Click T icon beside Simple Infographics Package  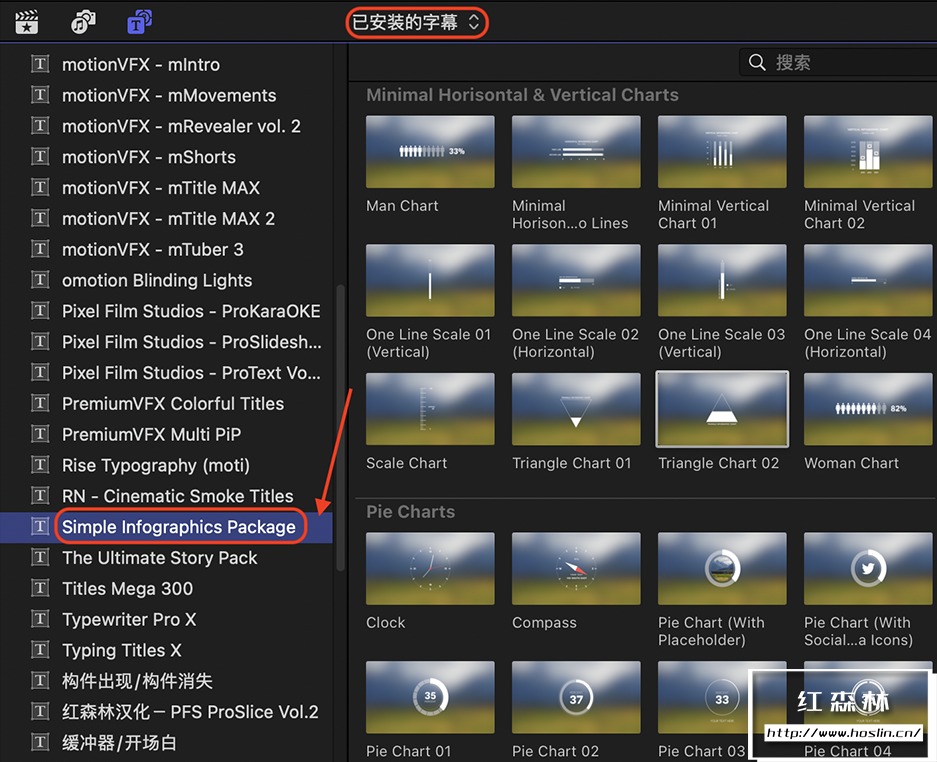coord(40,527)
